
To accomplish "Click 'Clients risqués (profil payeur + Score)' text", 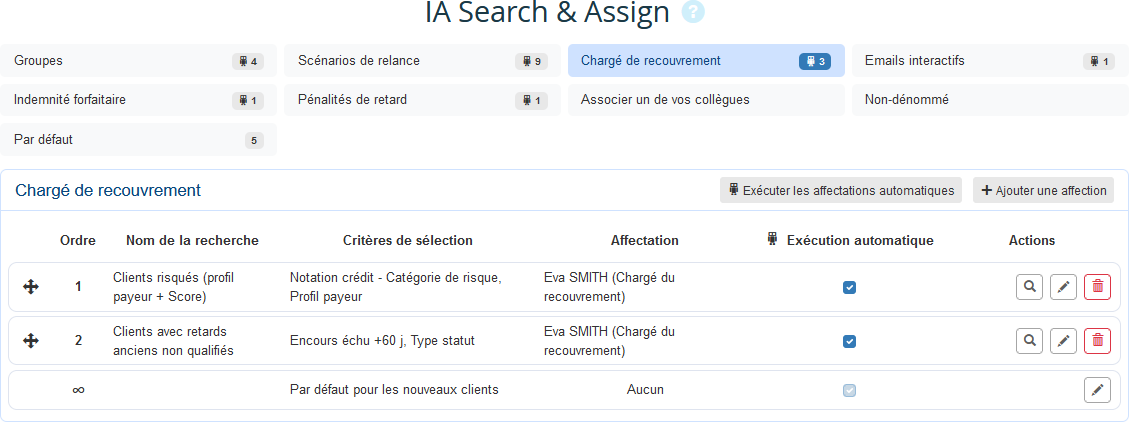I will click(174, 287).
